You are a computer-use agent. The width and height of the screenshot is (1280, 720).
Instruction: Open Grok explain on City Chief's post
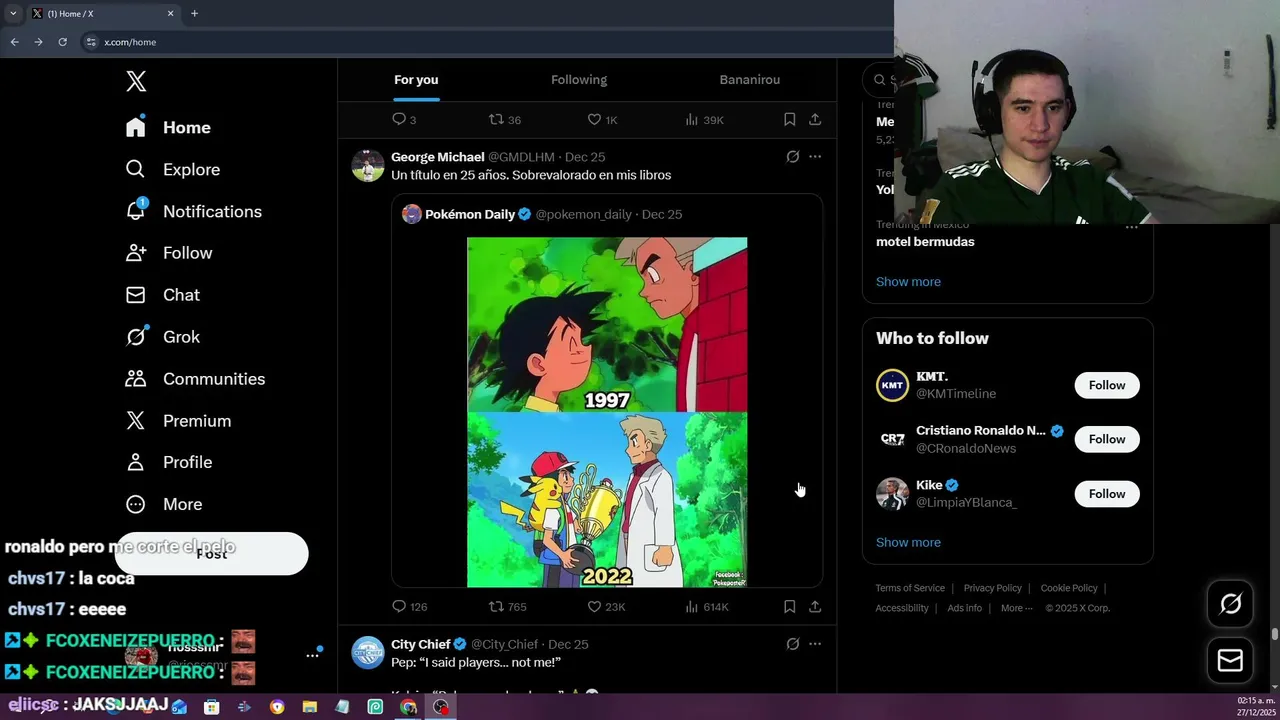792,644
